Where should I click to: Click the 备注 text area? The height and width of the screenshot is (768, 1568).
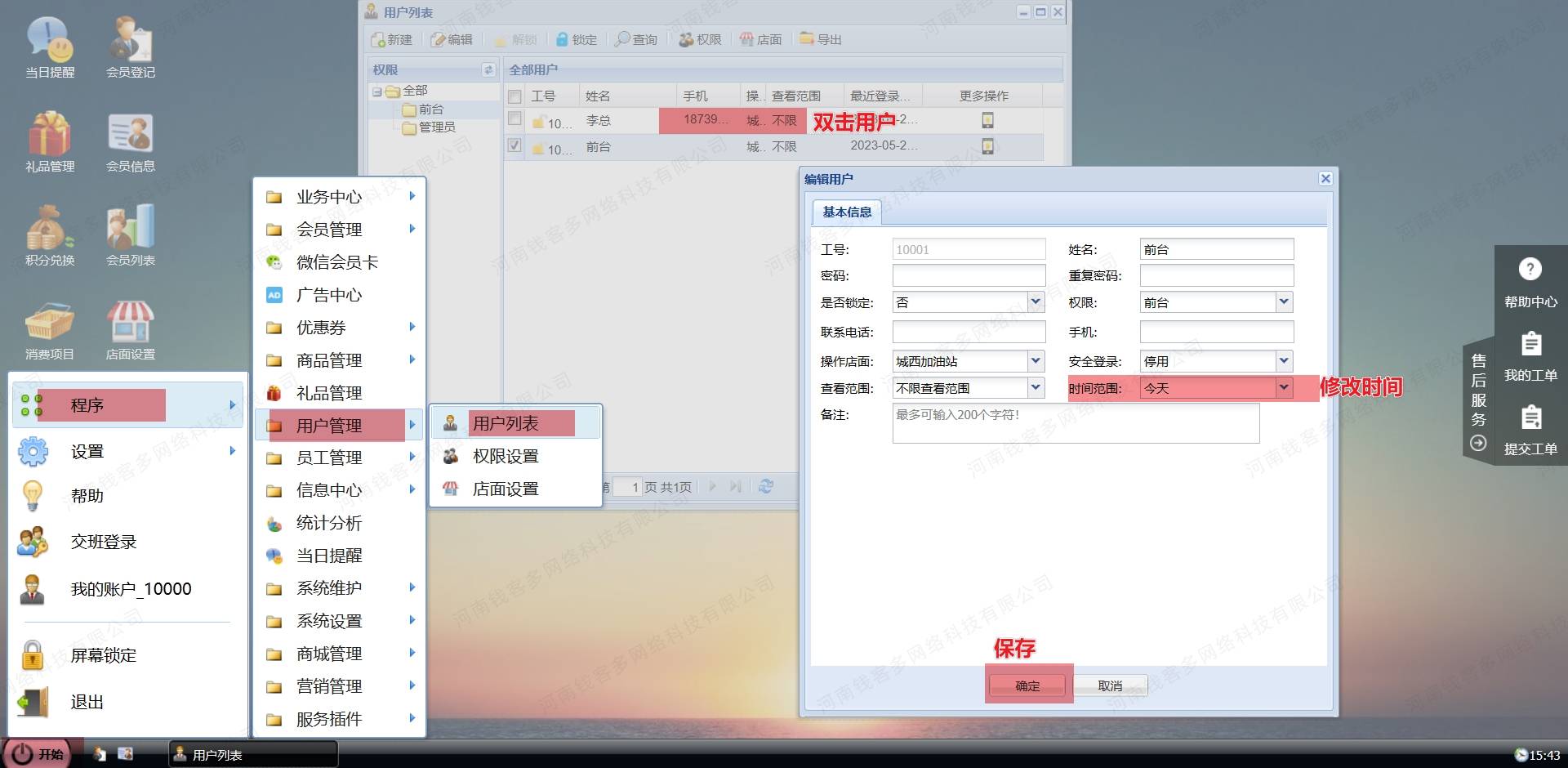tap(1076, 423)
